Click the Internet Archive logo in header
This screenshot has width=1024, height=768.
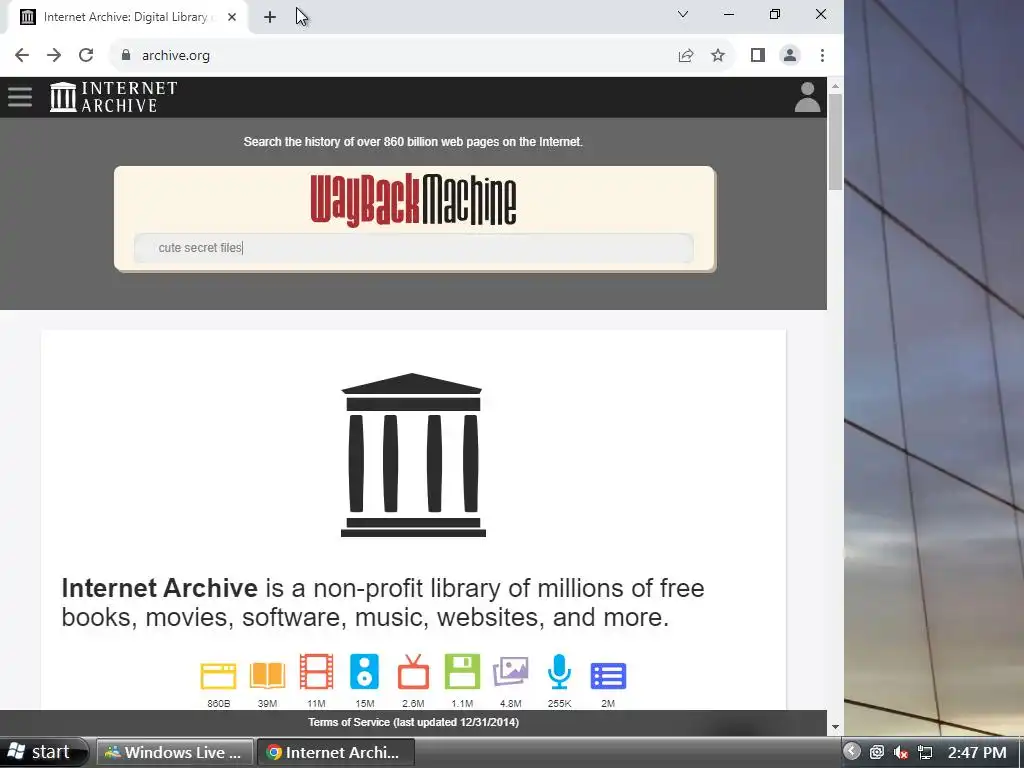[114, 97]
